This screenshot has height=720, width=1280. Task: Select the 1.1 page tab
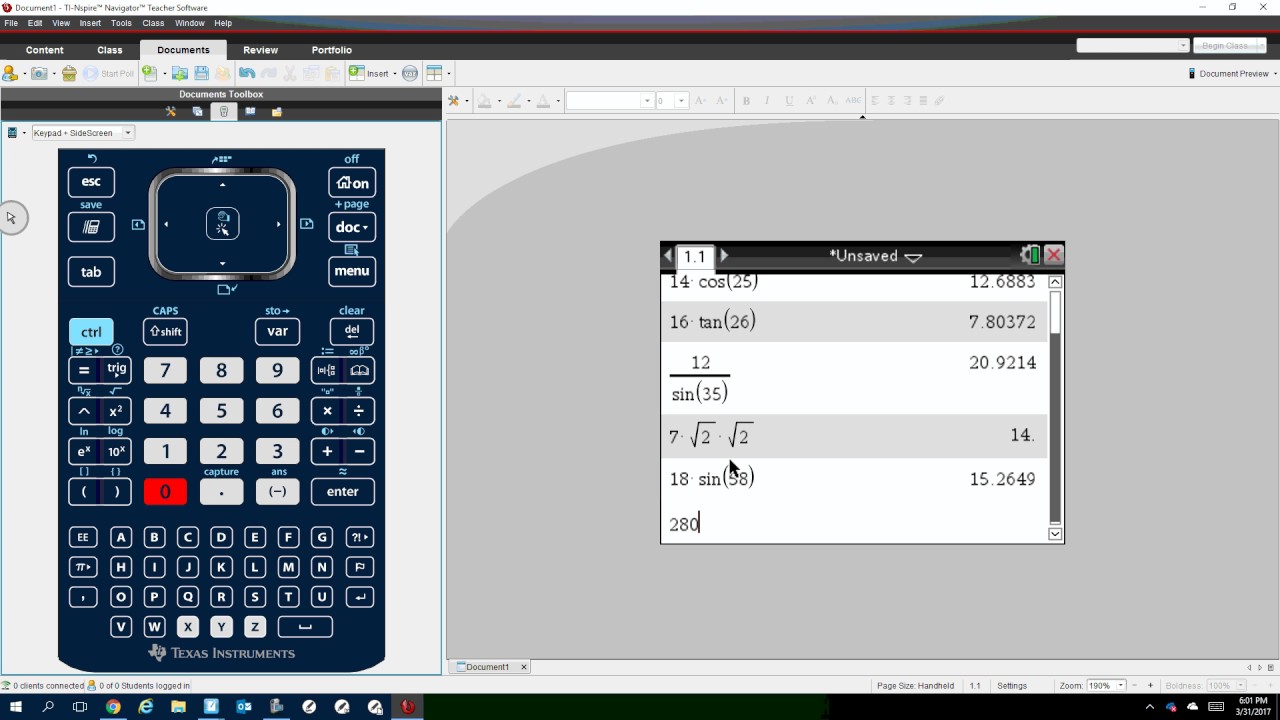[x=695, y=257]
